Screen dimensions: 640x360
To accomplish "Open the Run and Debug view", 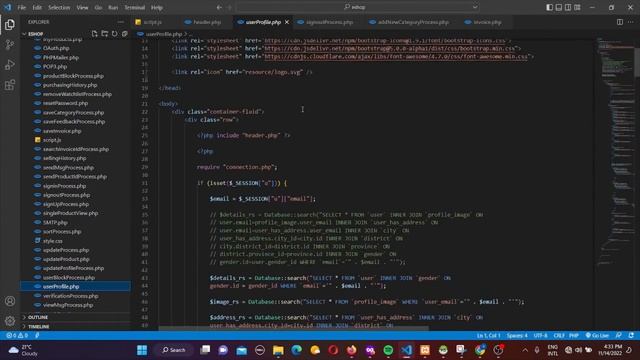I will 10,65.
